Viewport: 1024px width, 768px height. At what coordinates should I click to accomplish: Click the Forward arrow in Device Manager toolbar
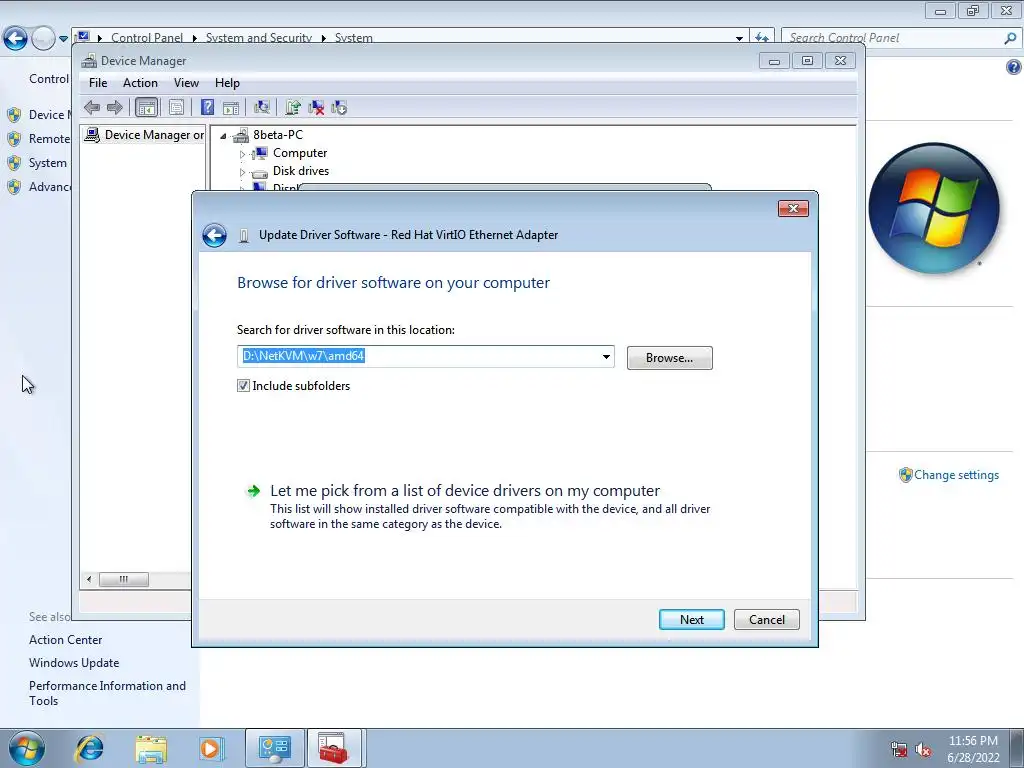[x=114, y=108]
